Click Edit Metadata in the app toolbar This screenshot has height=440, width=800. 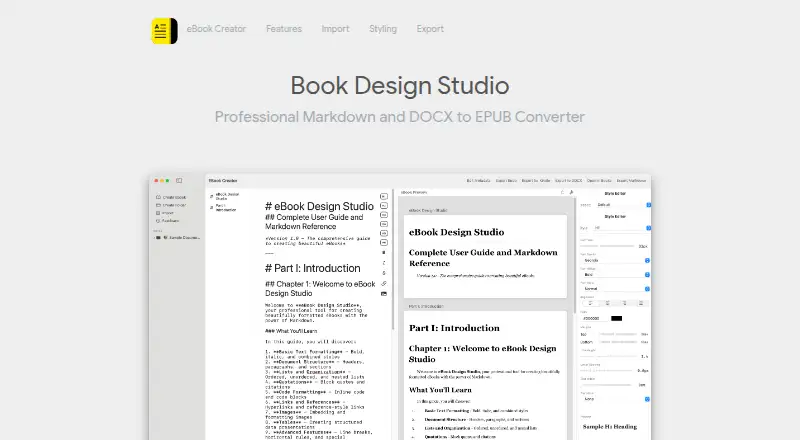pyautogui.click(x=479, y=181)
